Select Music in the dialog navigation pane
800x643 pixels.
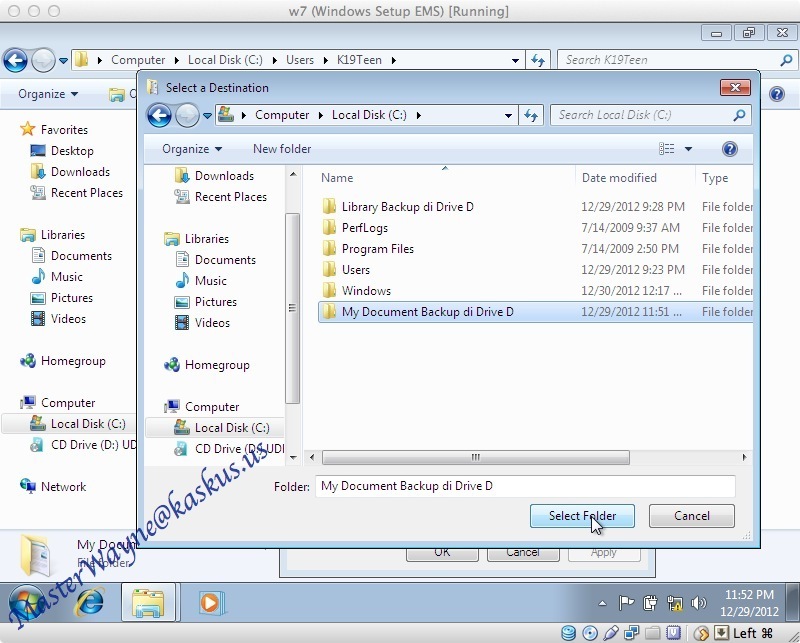tap(201, 281)
